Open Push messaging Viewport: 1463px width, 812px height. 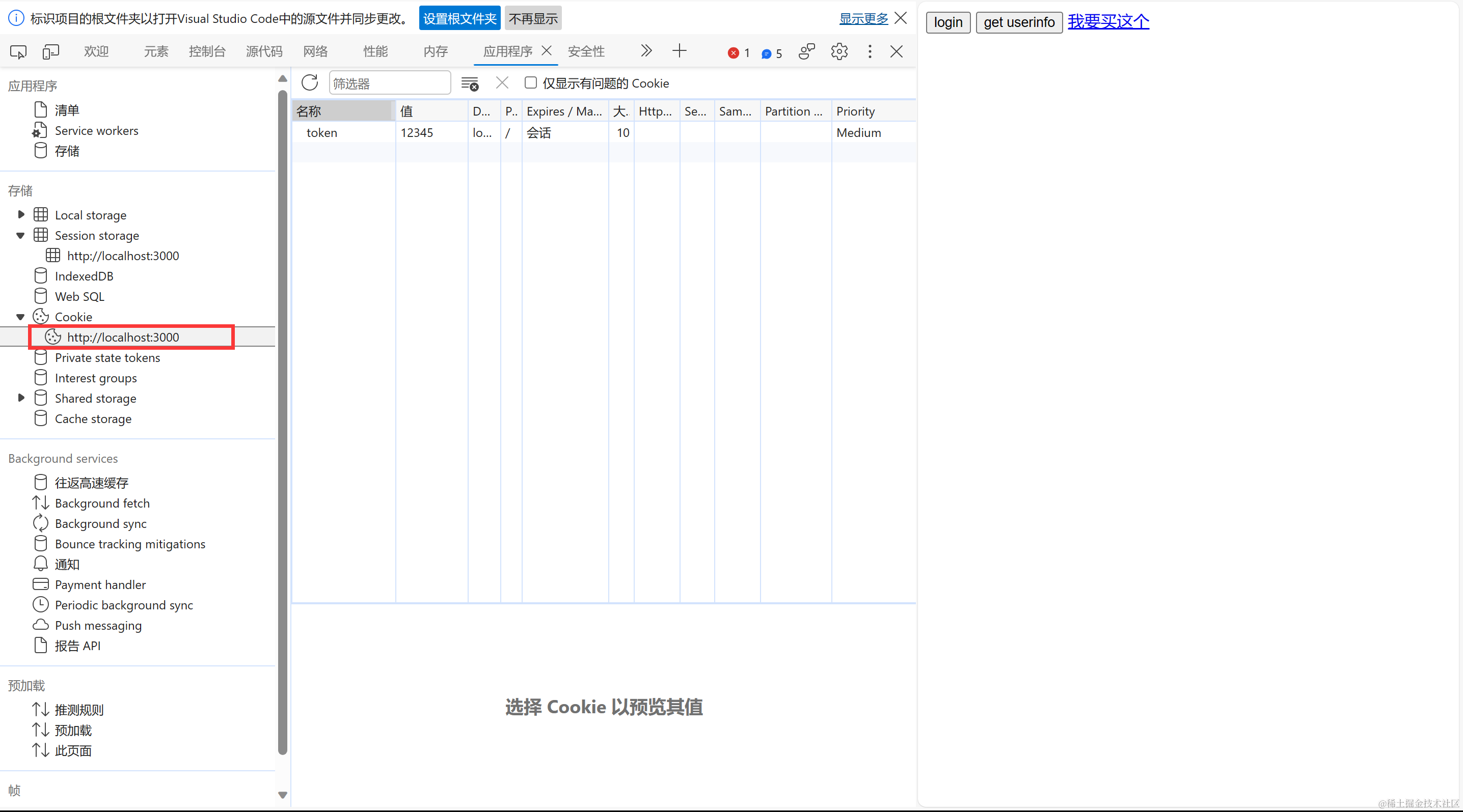point(98,625)
